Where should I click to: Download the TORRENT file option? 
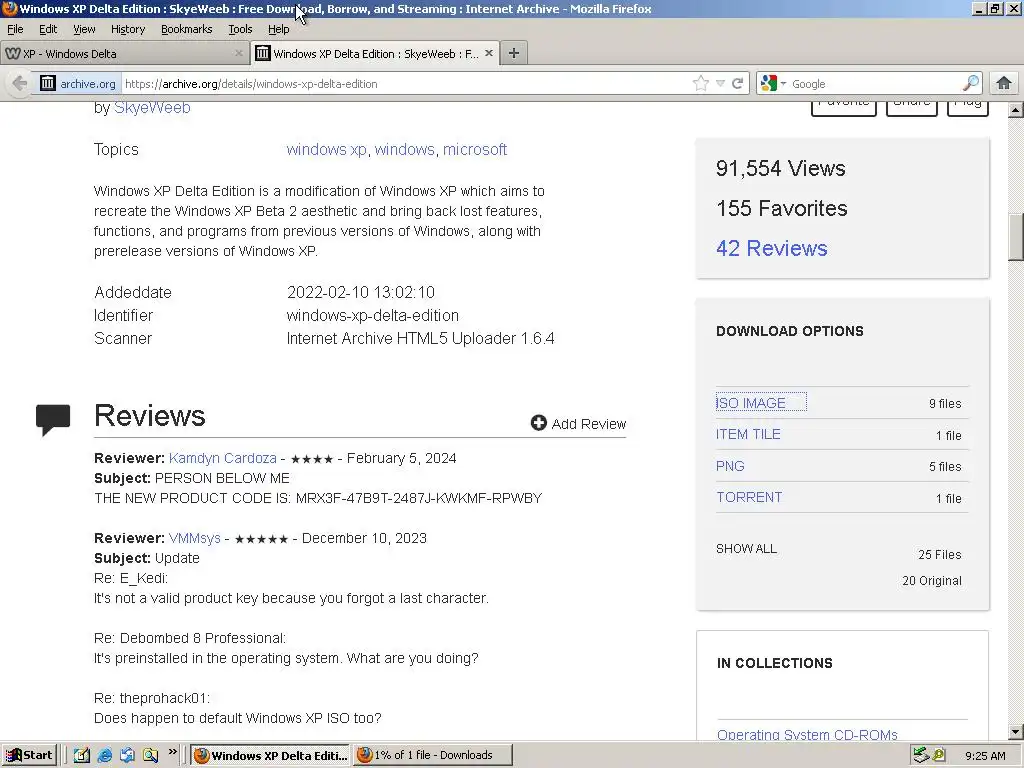pos(749,498)
